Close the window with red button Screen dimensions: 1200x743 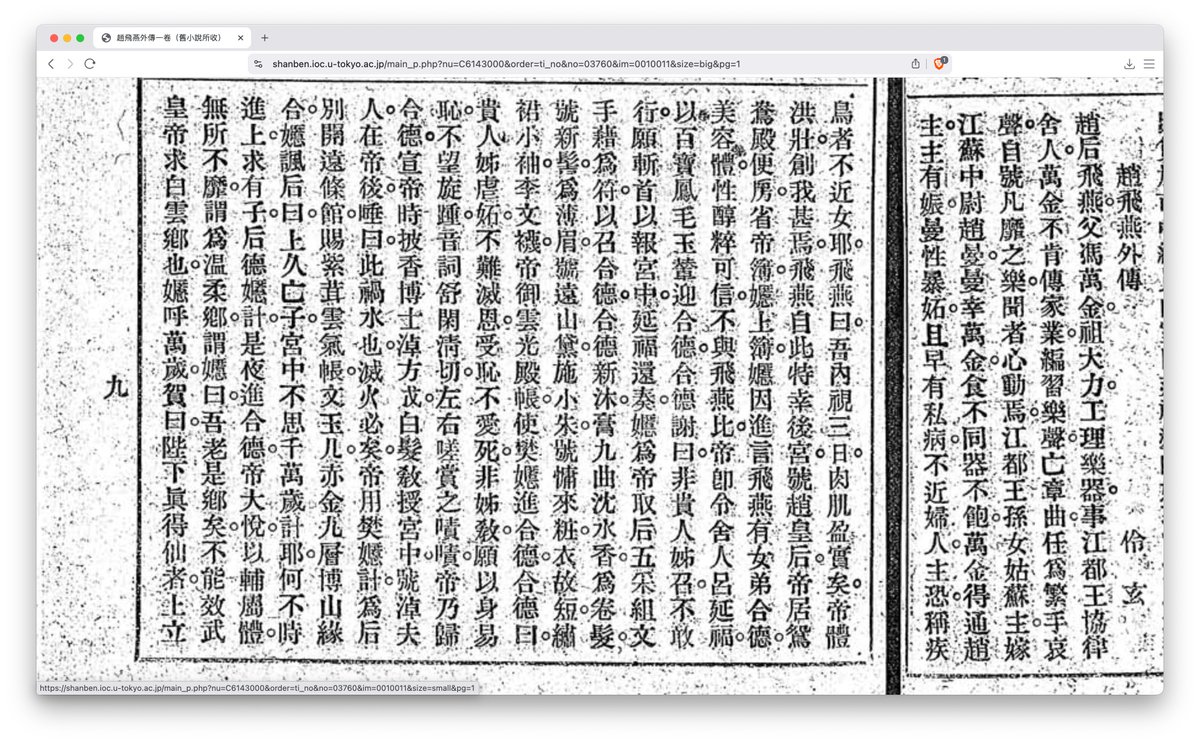pos(53,38)
